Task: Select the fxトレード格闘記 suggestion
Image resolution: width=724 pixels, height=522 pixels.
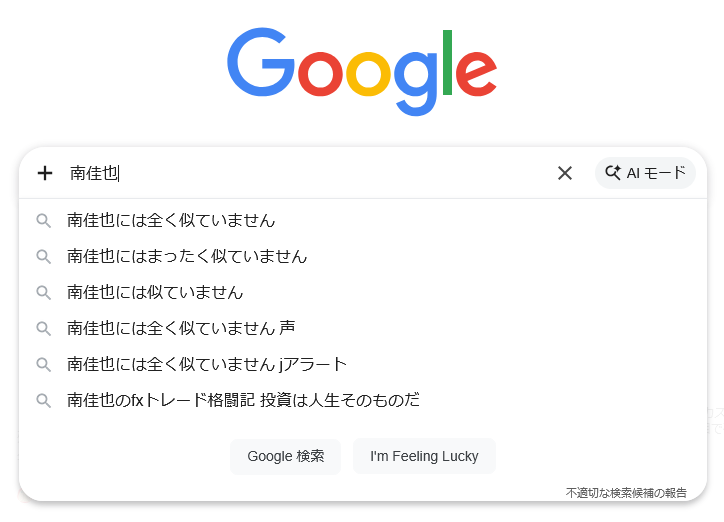Action: pos(243,401)
